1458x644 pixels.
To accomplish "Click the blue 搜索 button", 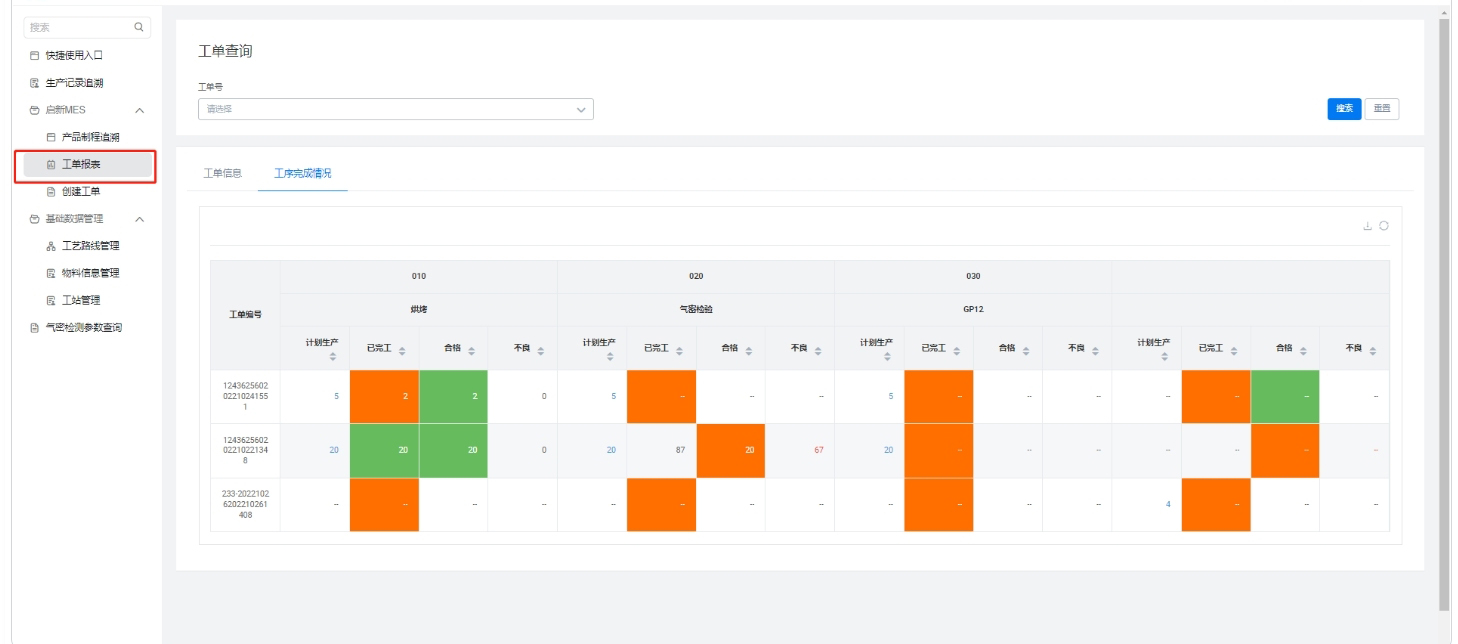I will coord(1344,109).
